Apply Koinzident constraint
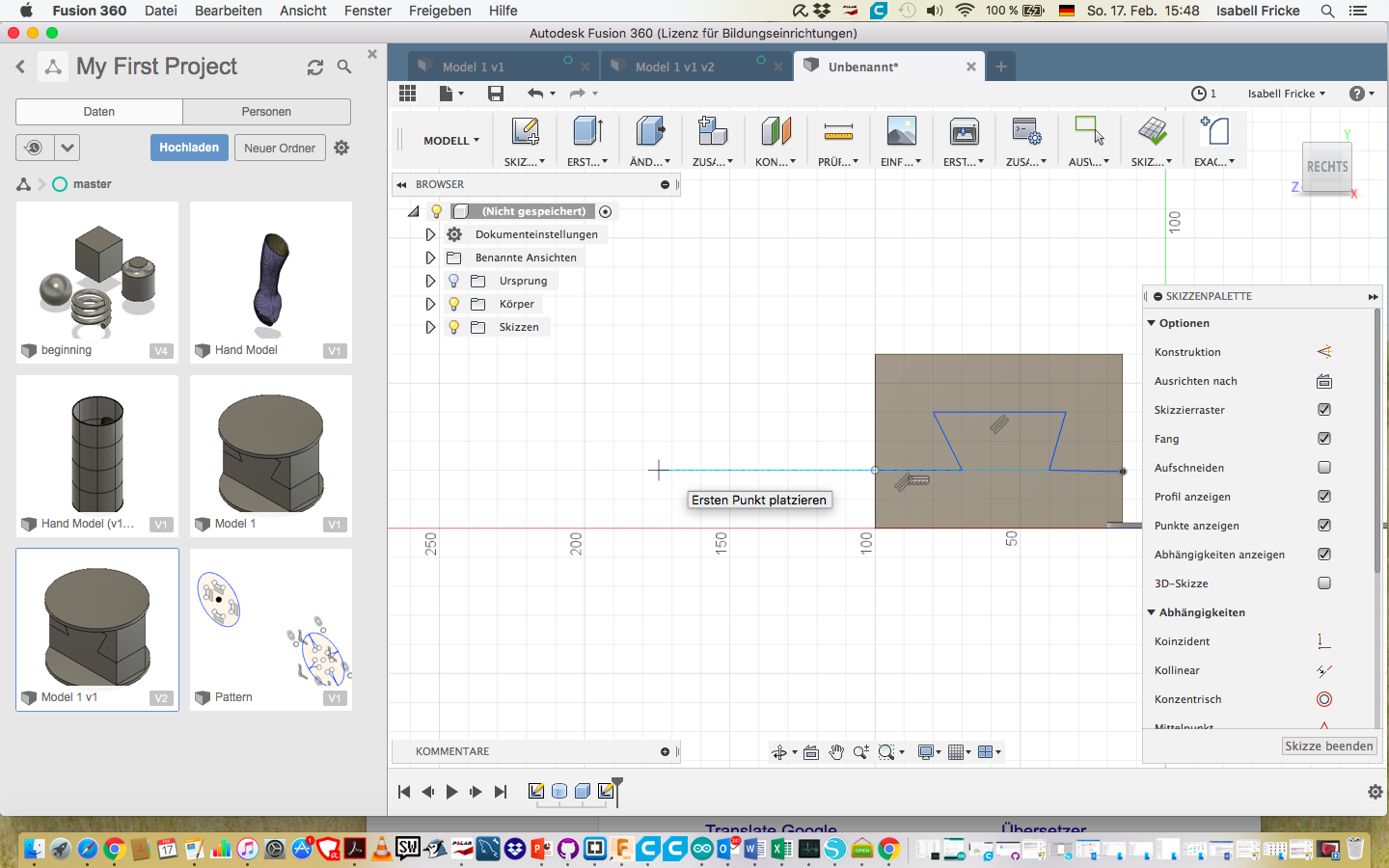 point(1324,641)
